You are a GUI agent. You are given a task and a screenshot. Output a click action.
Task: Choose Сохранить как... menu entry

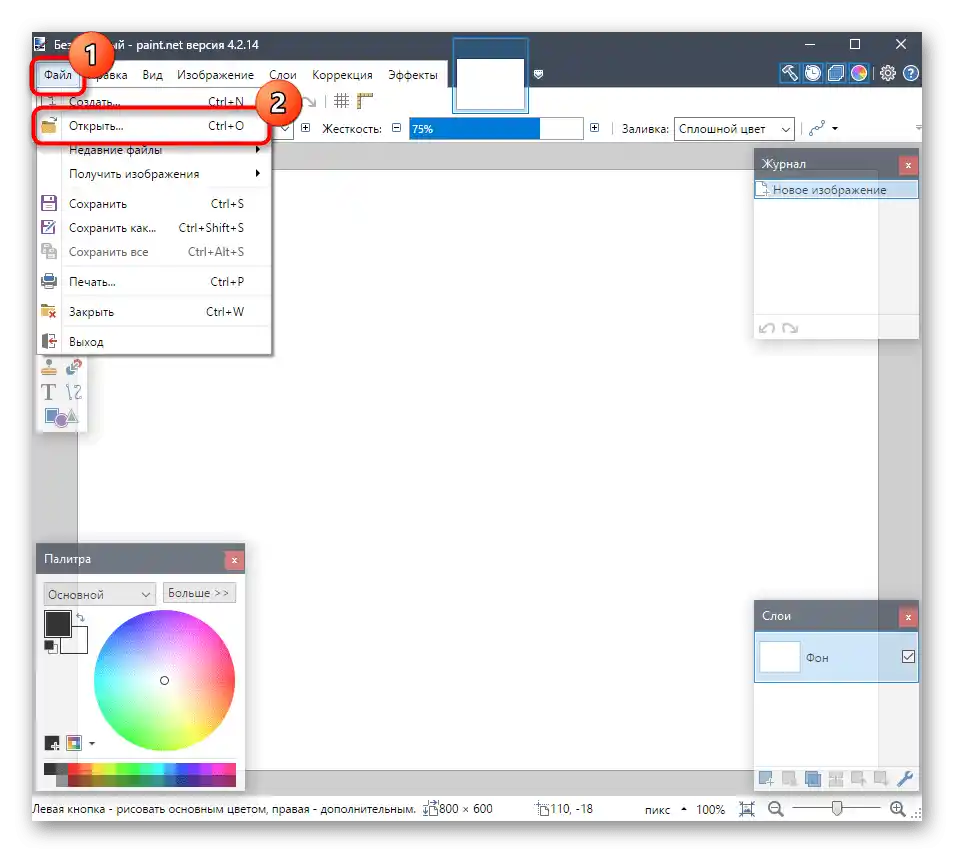tap(154, 228)
